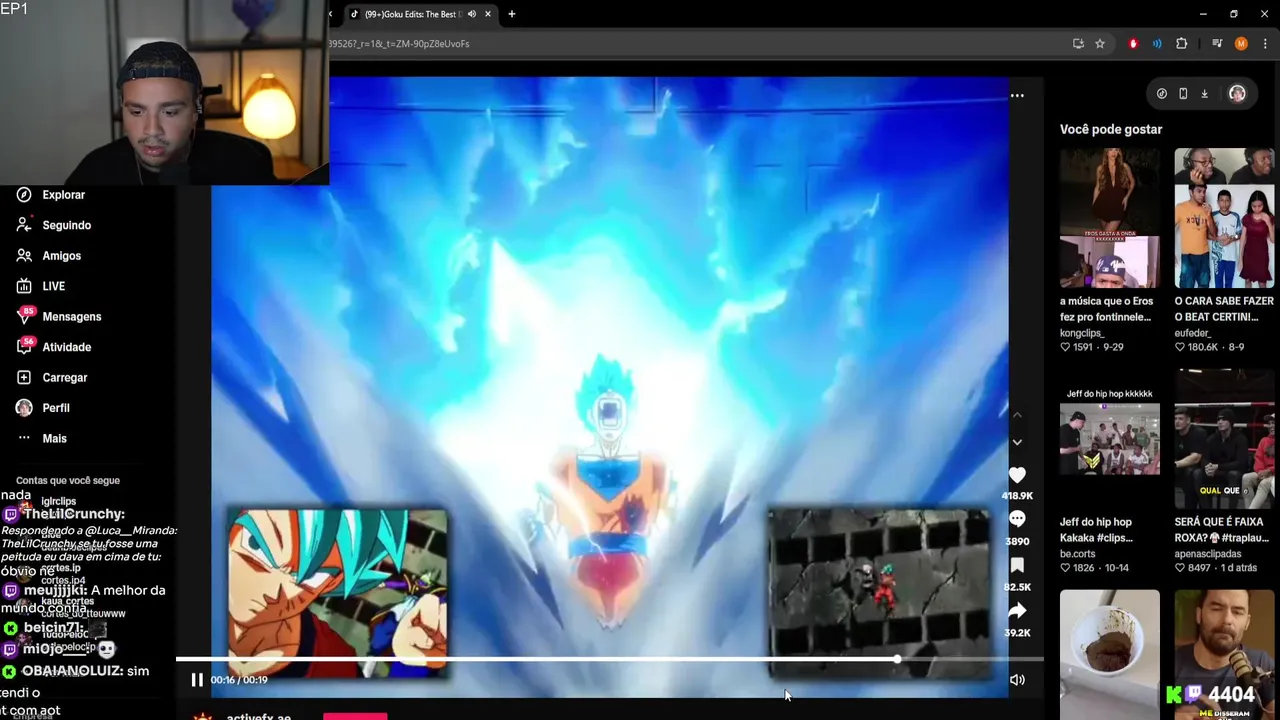Open Chrome extensions puzzle icon
This screenshot has height=720, width=1280.
tap(1182, 44)
